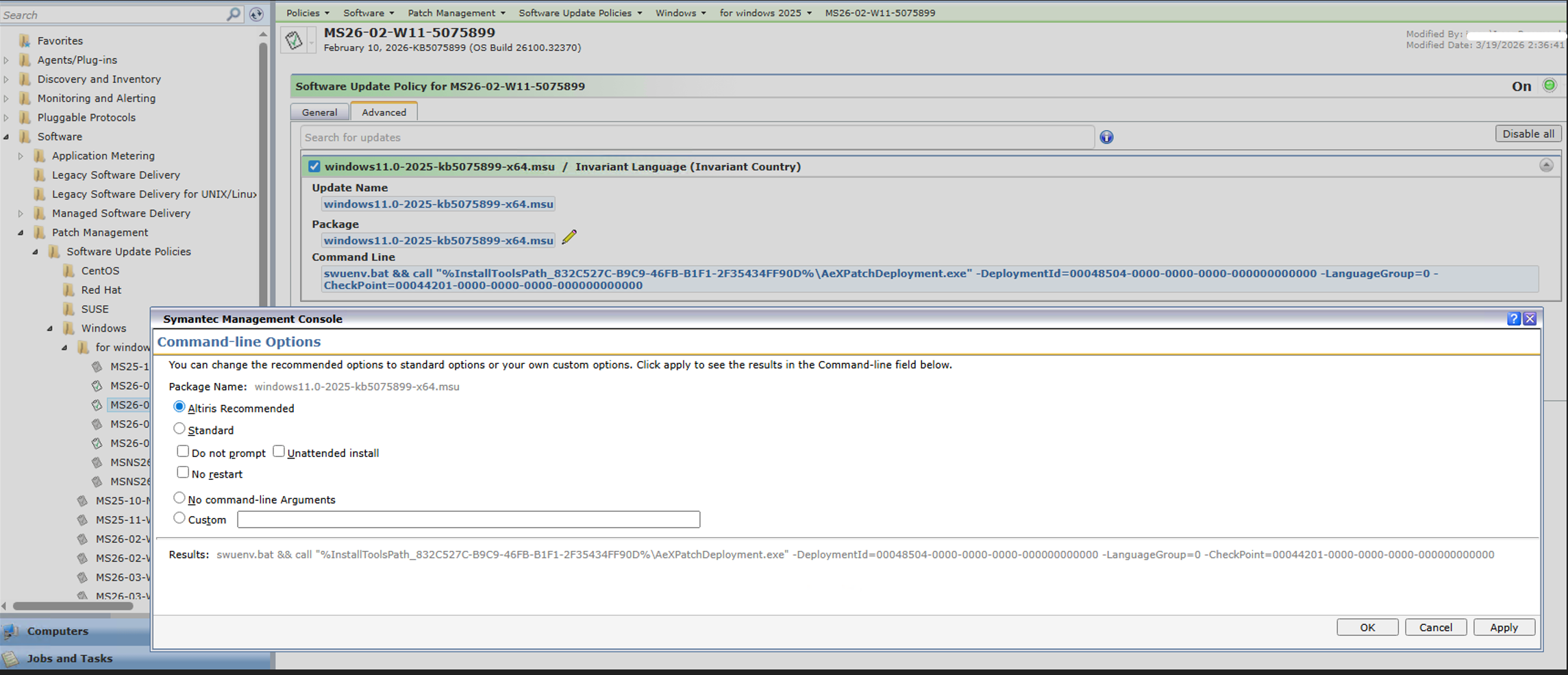Select the Standard radio button
This screenshot has width=1568, height=675.
point(179,429)
